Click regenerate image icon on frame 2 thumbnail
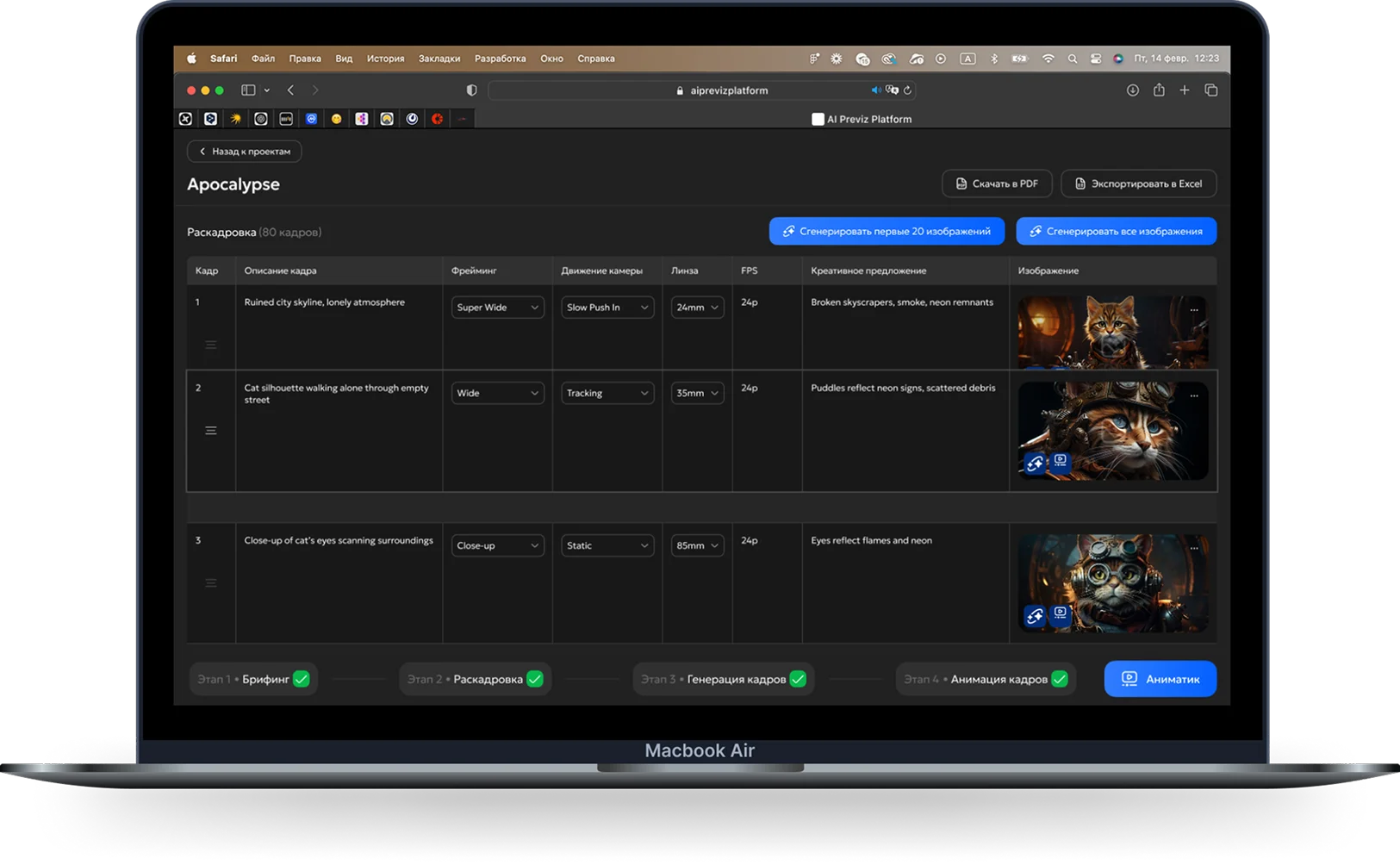The image size is (1400, 865). click(1035, 464)
